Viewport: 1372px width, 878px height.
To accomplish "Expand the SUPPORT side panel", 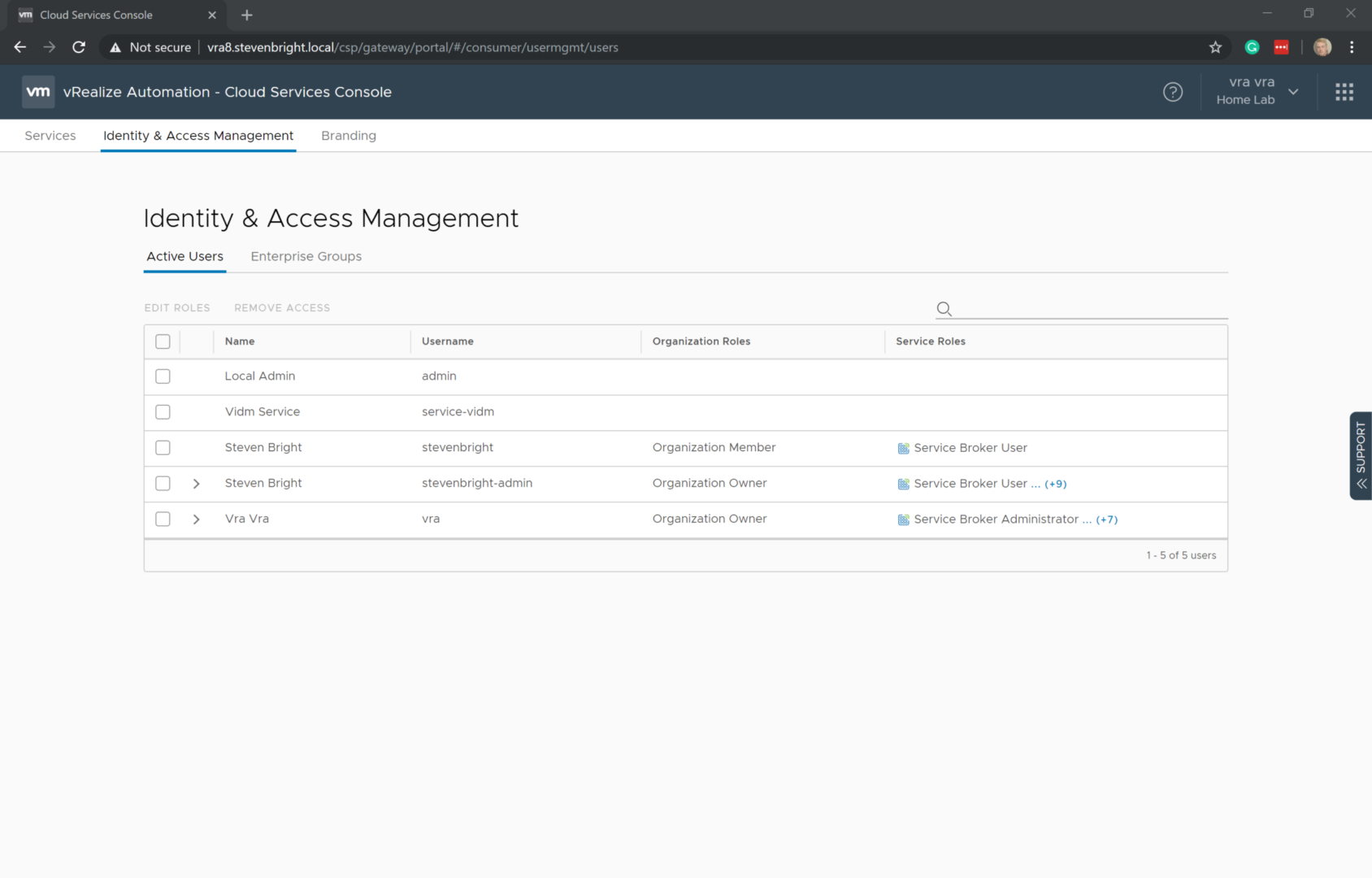I will pyautogui.click(x=1361, y=455).
